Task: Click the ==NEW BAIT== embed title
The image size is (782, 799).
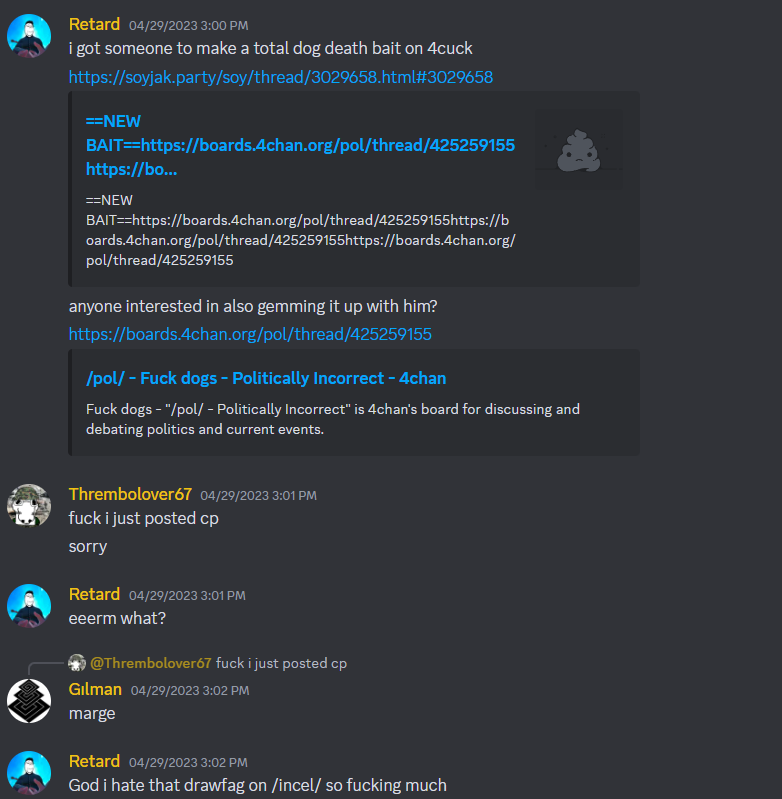Action: coord(300,145)
